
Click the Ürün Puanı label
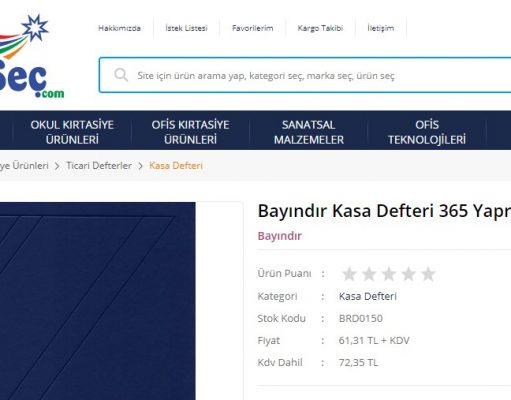pyautogui.click(x=284, y=273)
